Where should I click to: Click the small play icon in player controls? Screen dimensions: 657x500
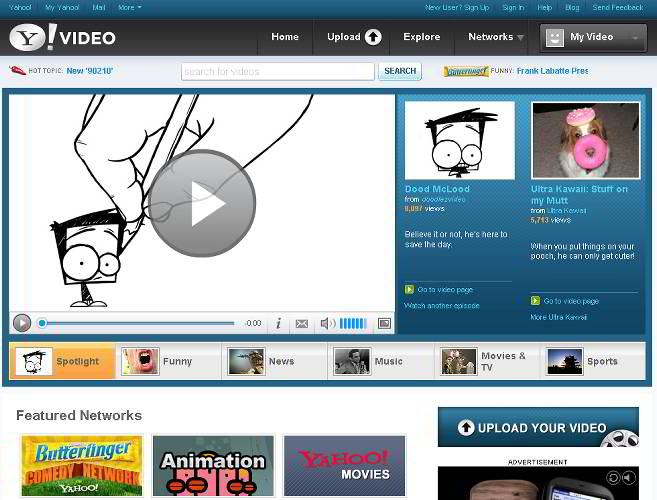pyautogui.click(x=21, y=323)
